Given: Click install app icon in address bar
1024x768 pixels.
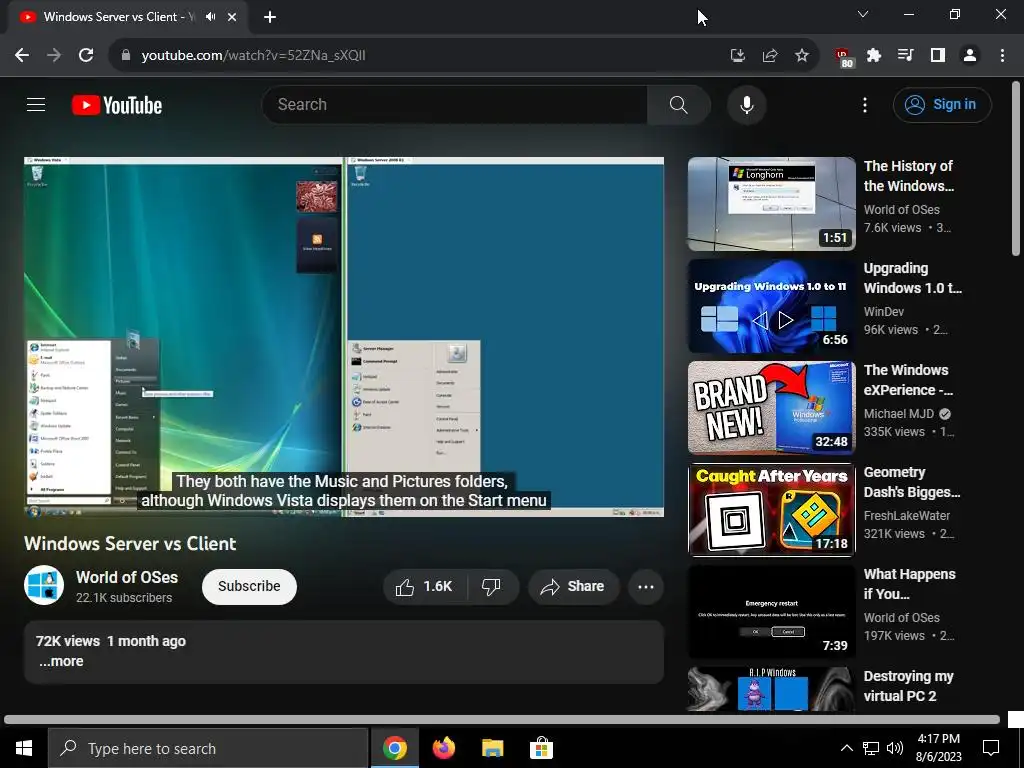Looking at the screenshot, I should pyautogui.click(x=737, y=56).
